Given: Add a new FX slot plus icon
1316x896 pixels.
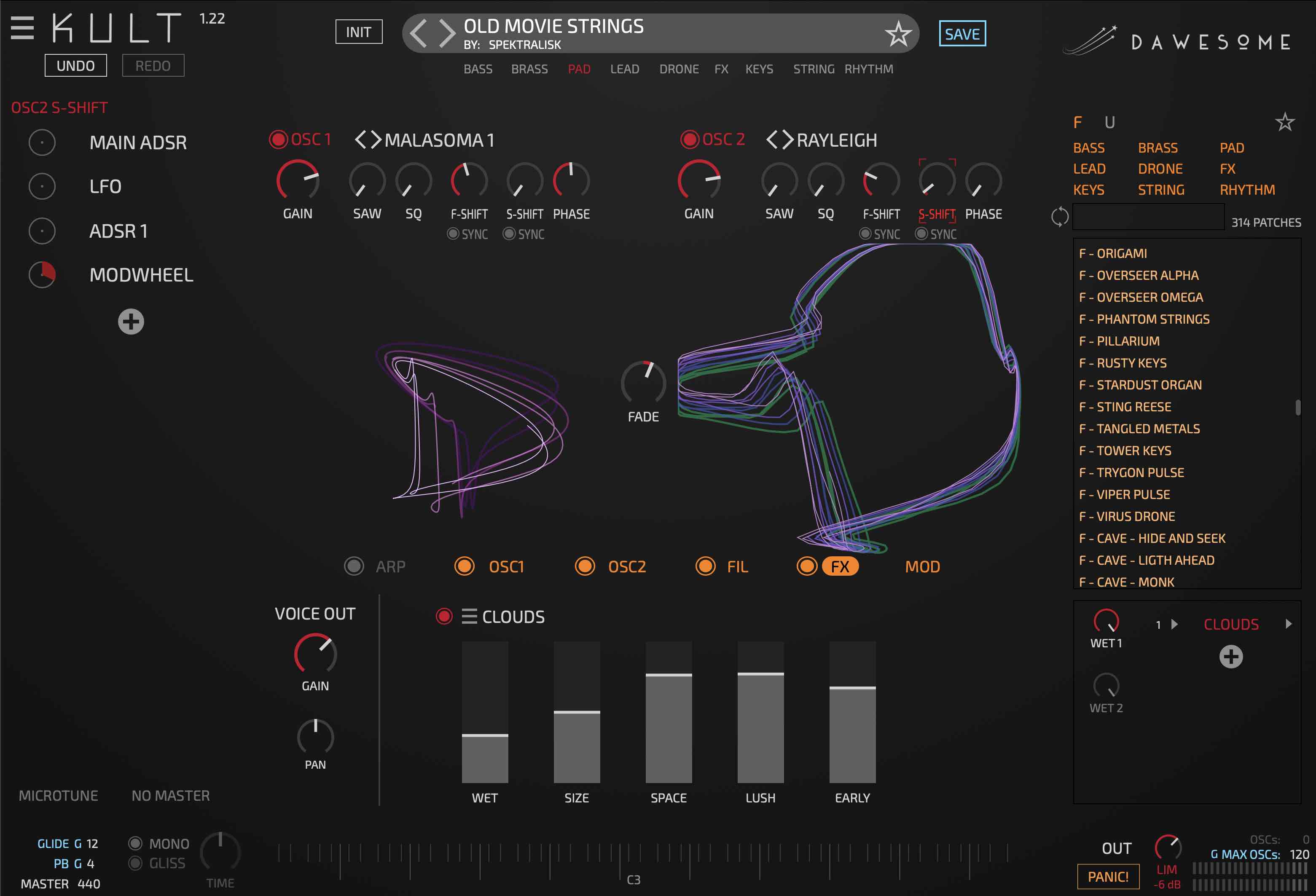Looking at the screenshot, I should tap(1230, 657).
